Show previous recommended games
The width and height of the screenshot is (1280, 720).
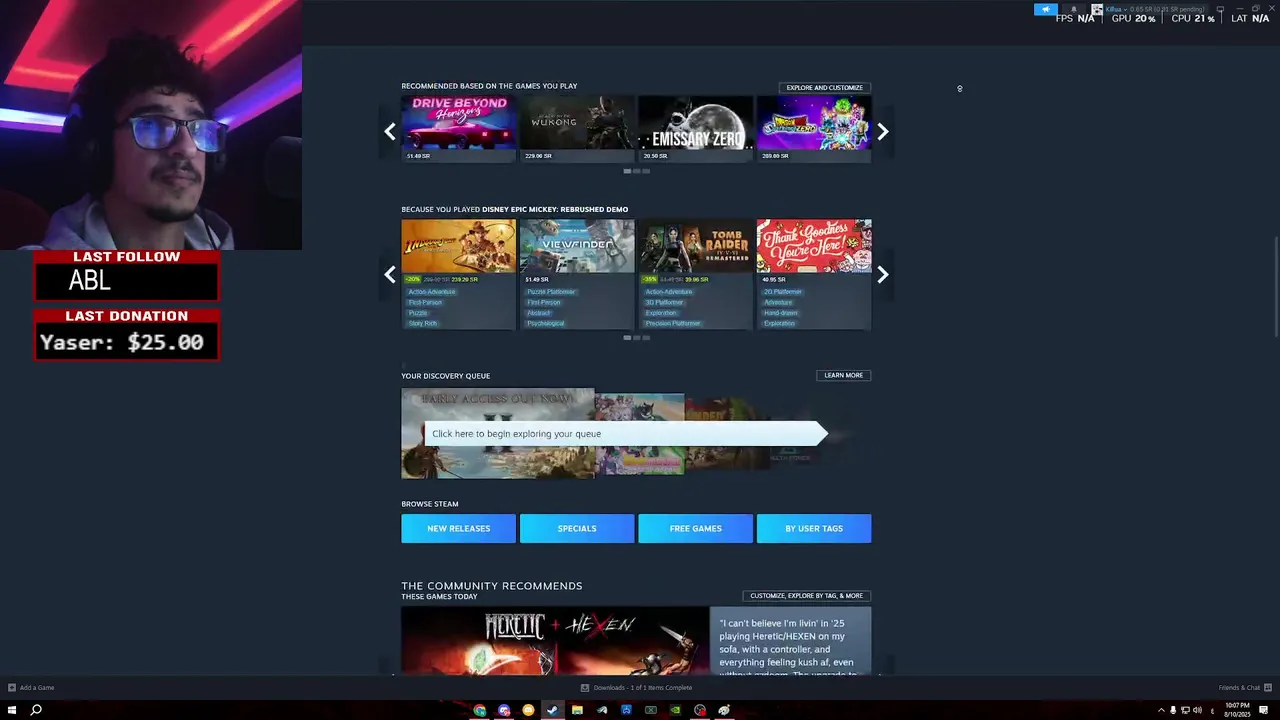390,131
